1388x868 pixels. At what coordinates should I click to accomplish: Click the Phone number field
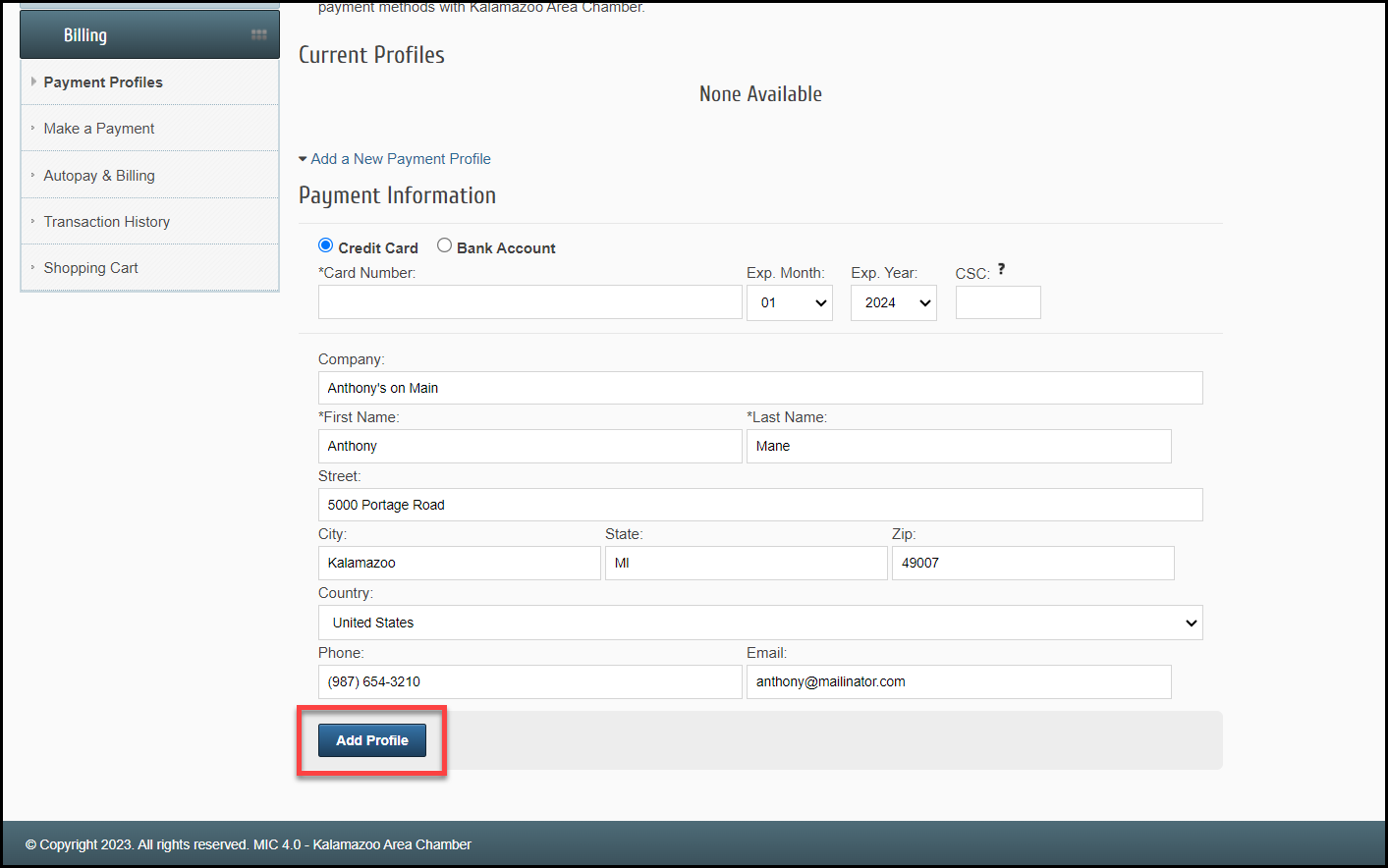click(530, 681)
